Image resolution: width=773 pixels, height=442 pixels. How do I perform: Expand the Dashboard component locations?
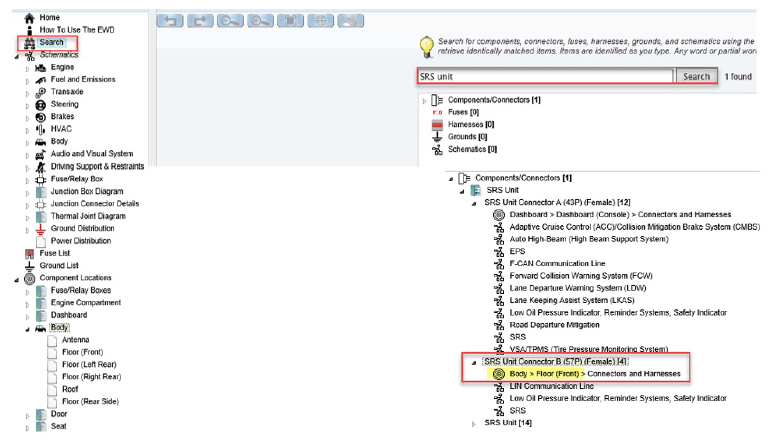(28, 317)
